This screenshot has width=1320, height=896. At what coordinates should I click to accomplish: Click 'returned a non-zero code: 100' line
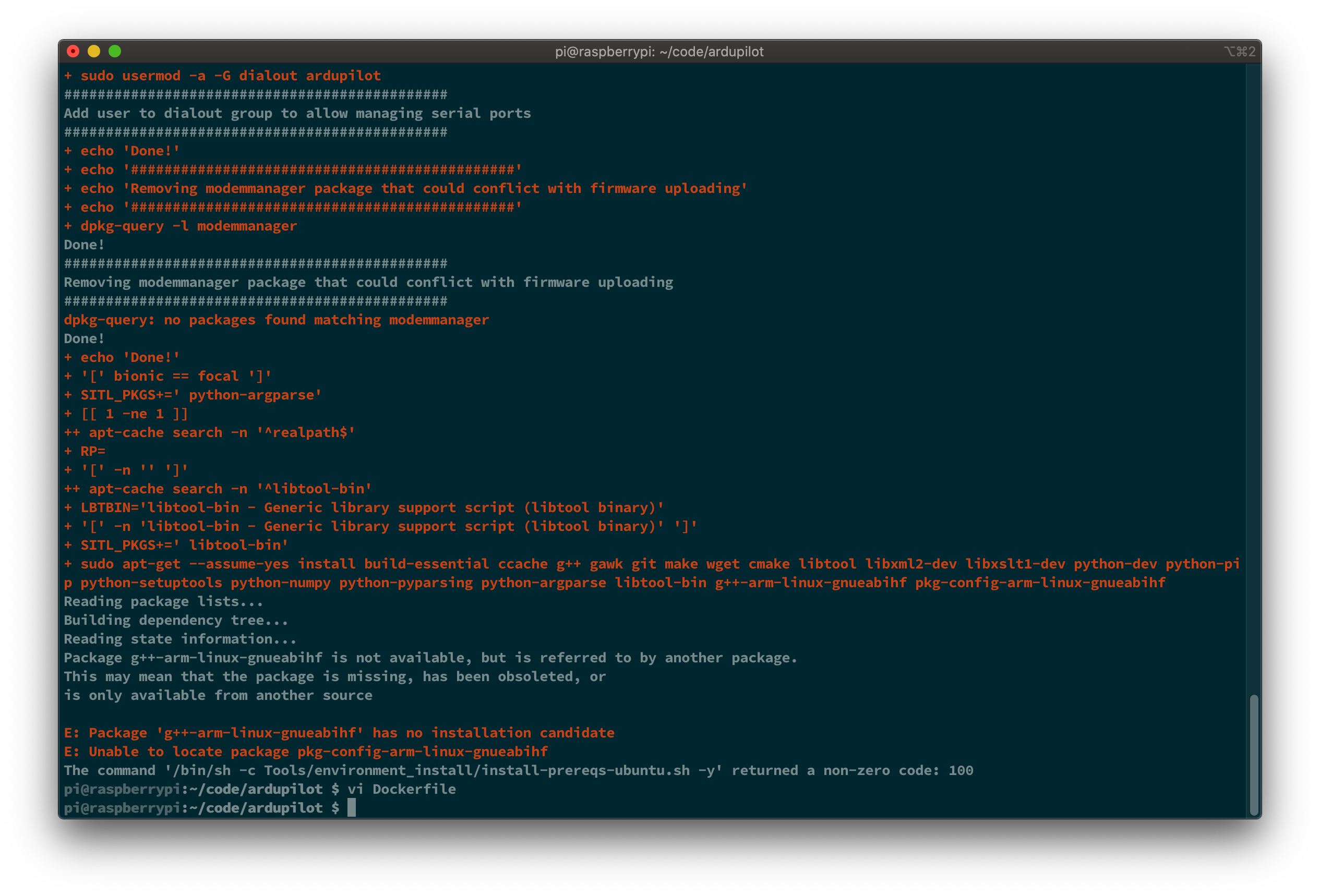[x=518, y=770]
